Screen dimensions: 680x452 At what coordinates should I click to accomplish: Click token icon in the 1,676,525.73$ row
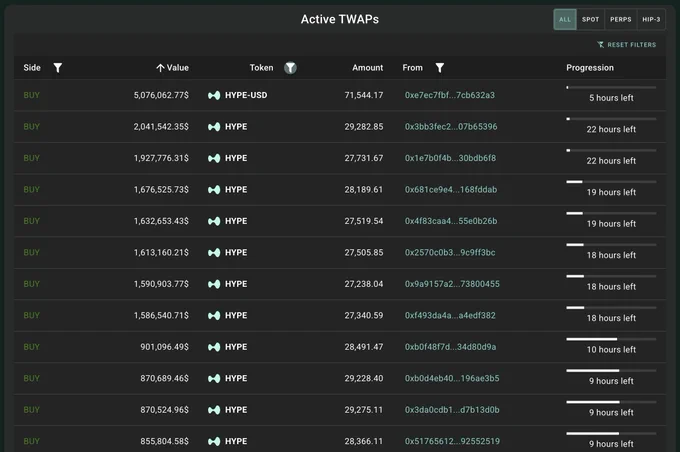[214, 190]
